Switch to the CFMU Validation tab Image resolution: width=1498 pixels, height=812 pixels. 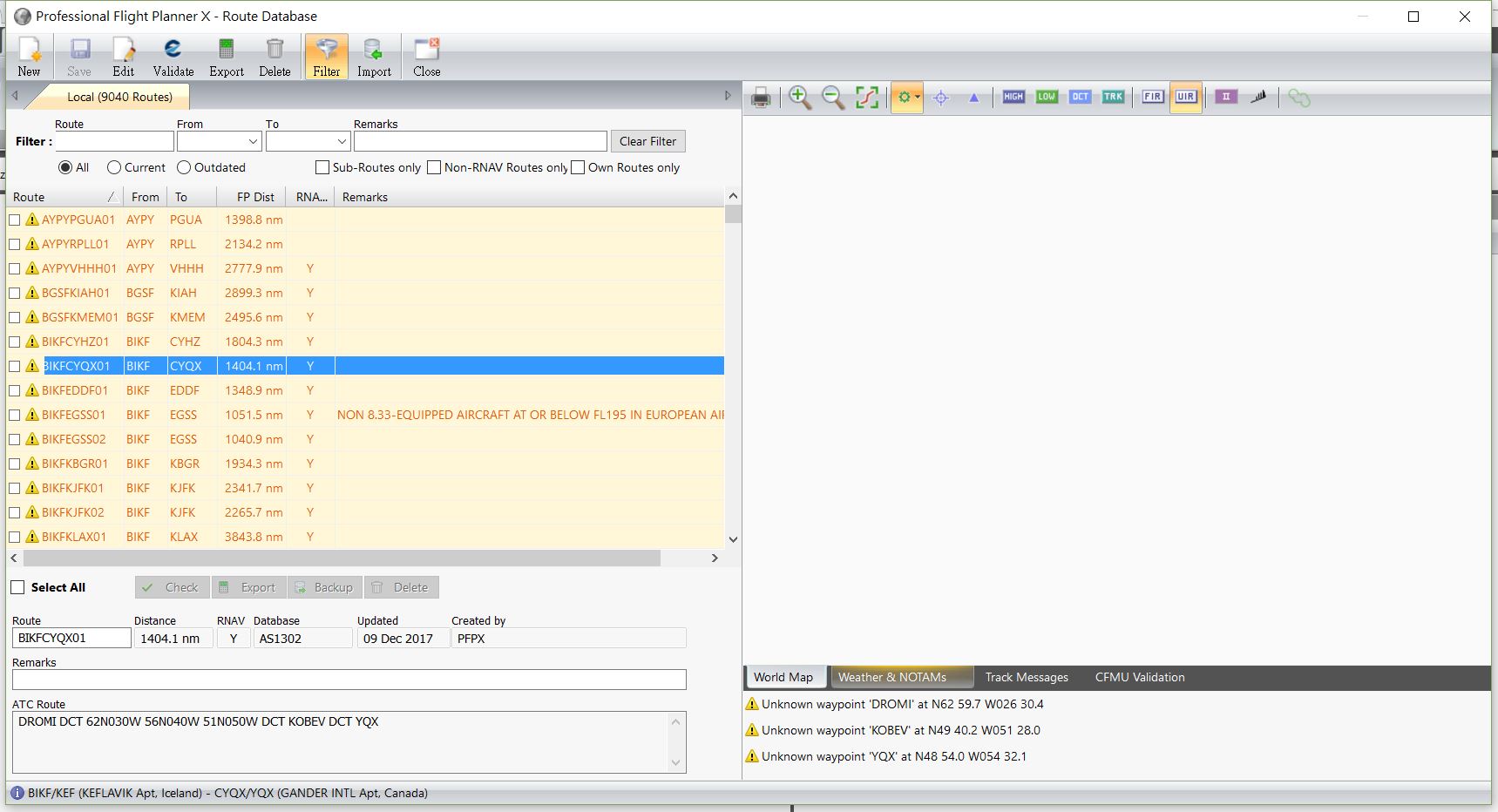[1140, 677]
